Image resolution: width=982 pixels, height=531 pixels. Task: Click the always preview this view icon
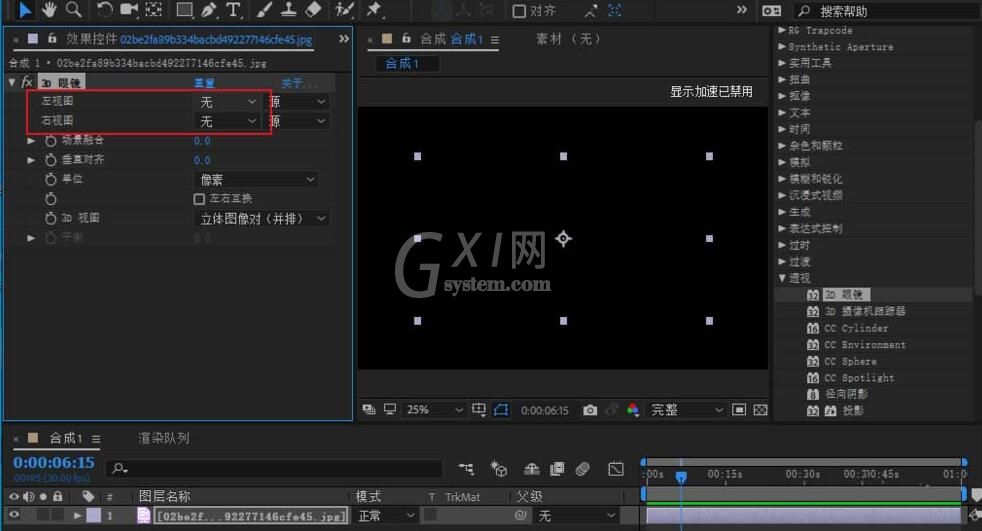point(369,410)
